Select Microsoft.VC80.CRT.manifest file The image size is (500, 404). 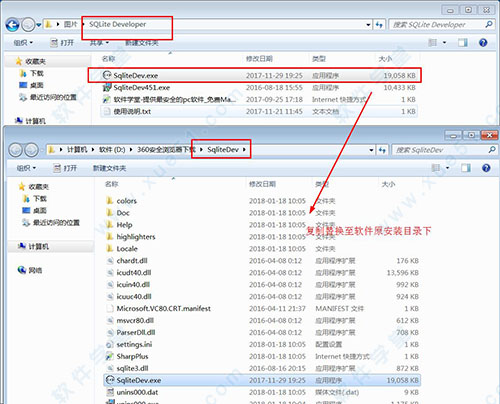click(262, 309)
